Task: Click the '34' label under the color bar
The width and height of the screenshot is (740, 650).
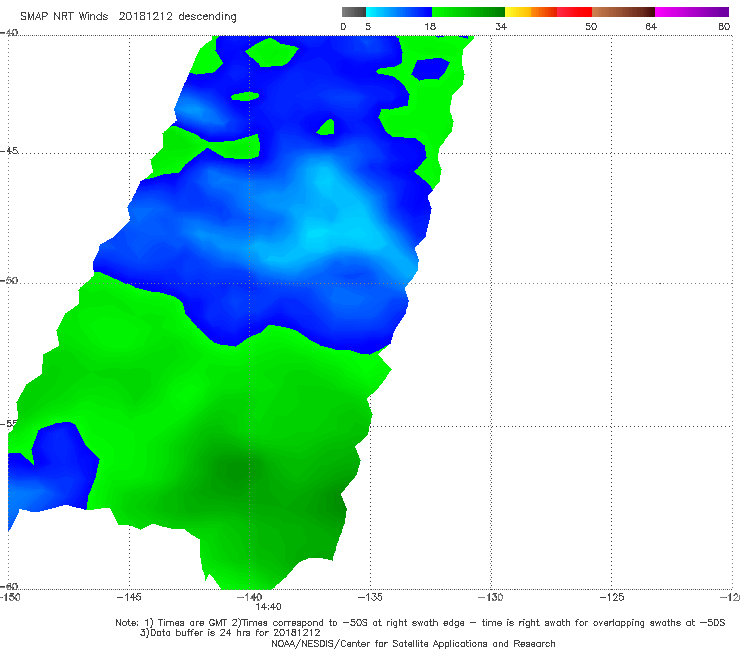Action: (501, 26)
